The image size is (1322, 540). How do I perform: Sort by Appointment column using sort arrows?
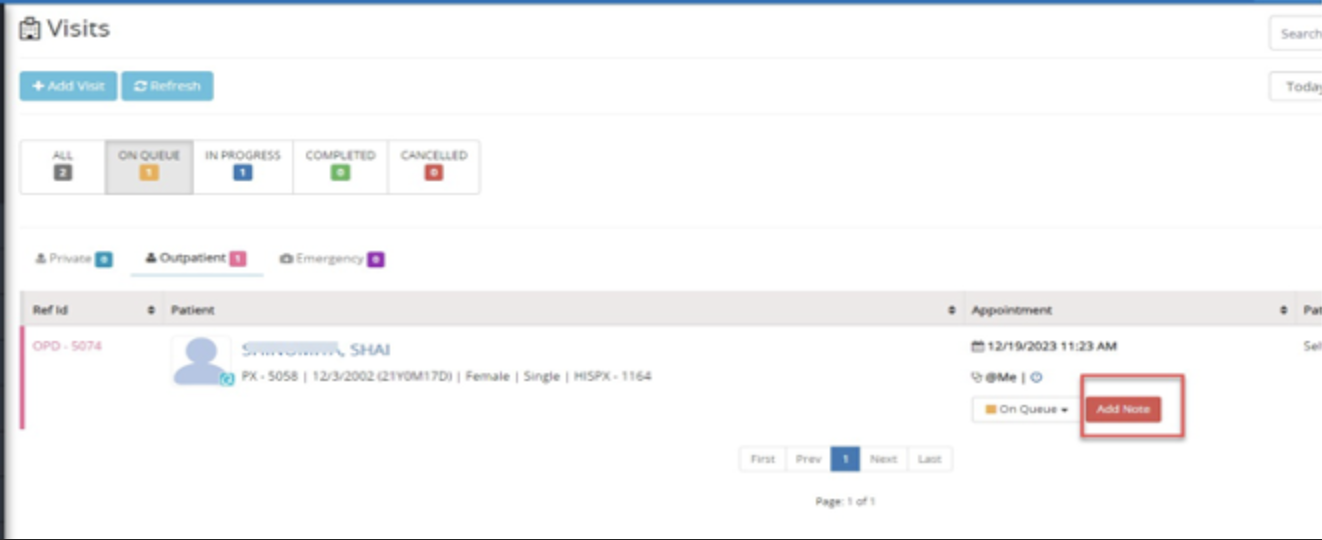click(1284, 311)
